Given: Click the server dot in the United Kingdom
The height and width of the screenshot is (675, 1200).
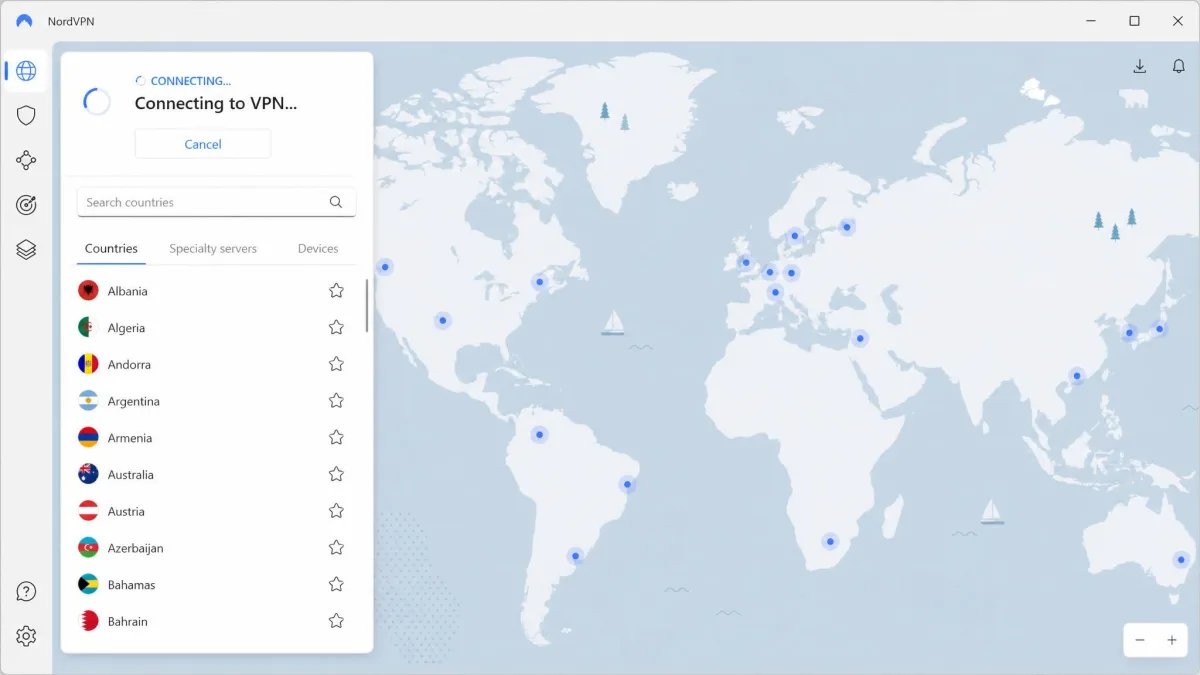Looking at the screenshot, I should click(x=745, y=263).
